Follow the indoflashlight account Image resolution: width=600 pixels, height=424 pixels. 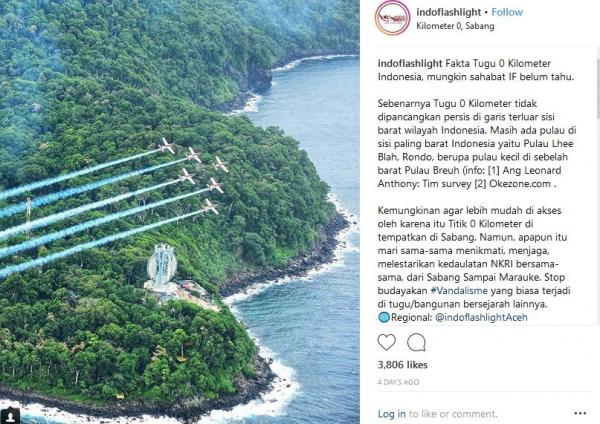coord(507,12)
